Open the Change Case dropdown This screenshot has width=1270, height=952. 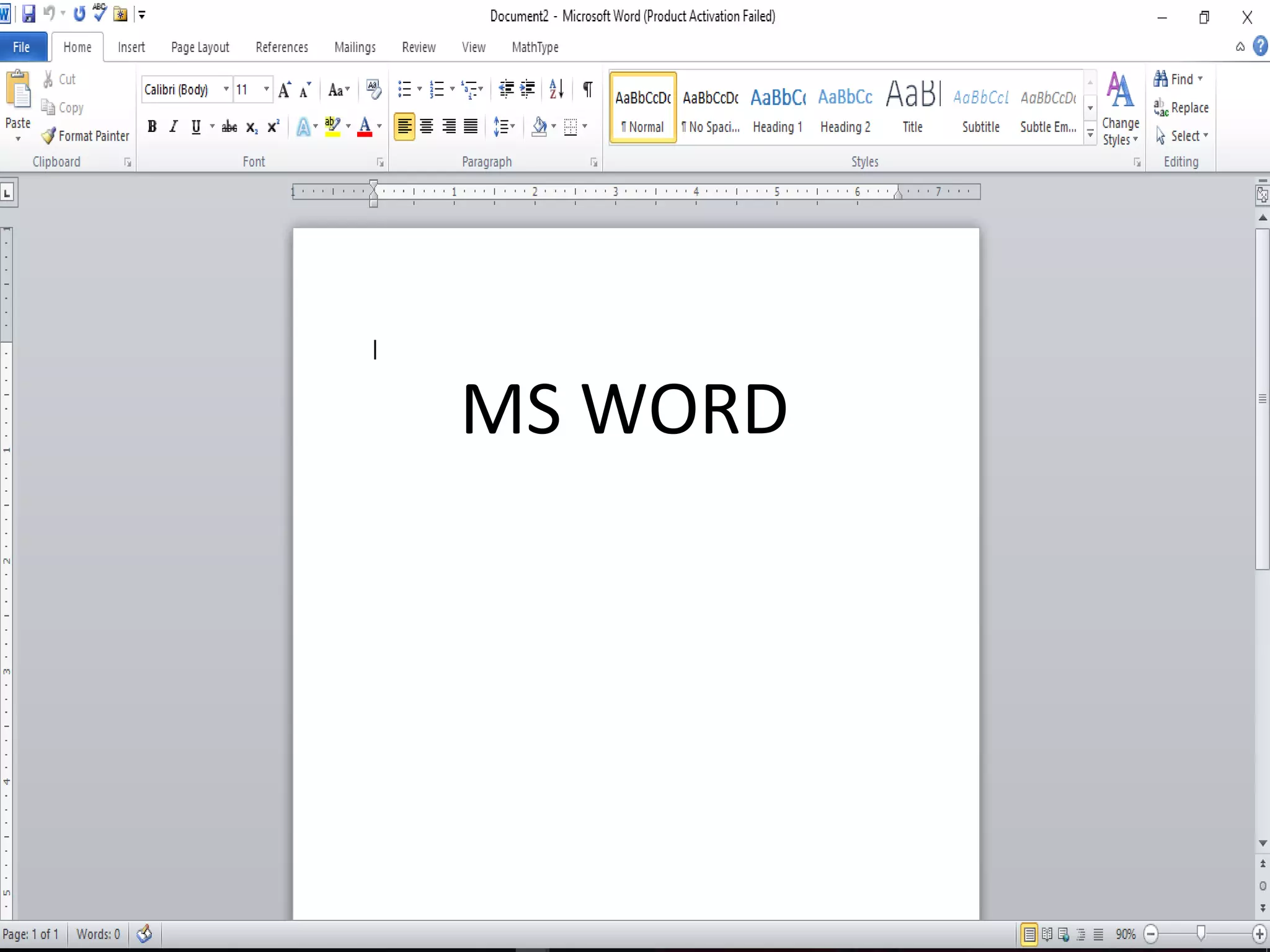339,90
